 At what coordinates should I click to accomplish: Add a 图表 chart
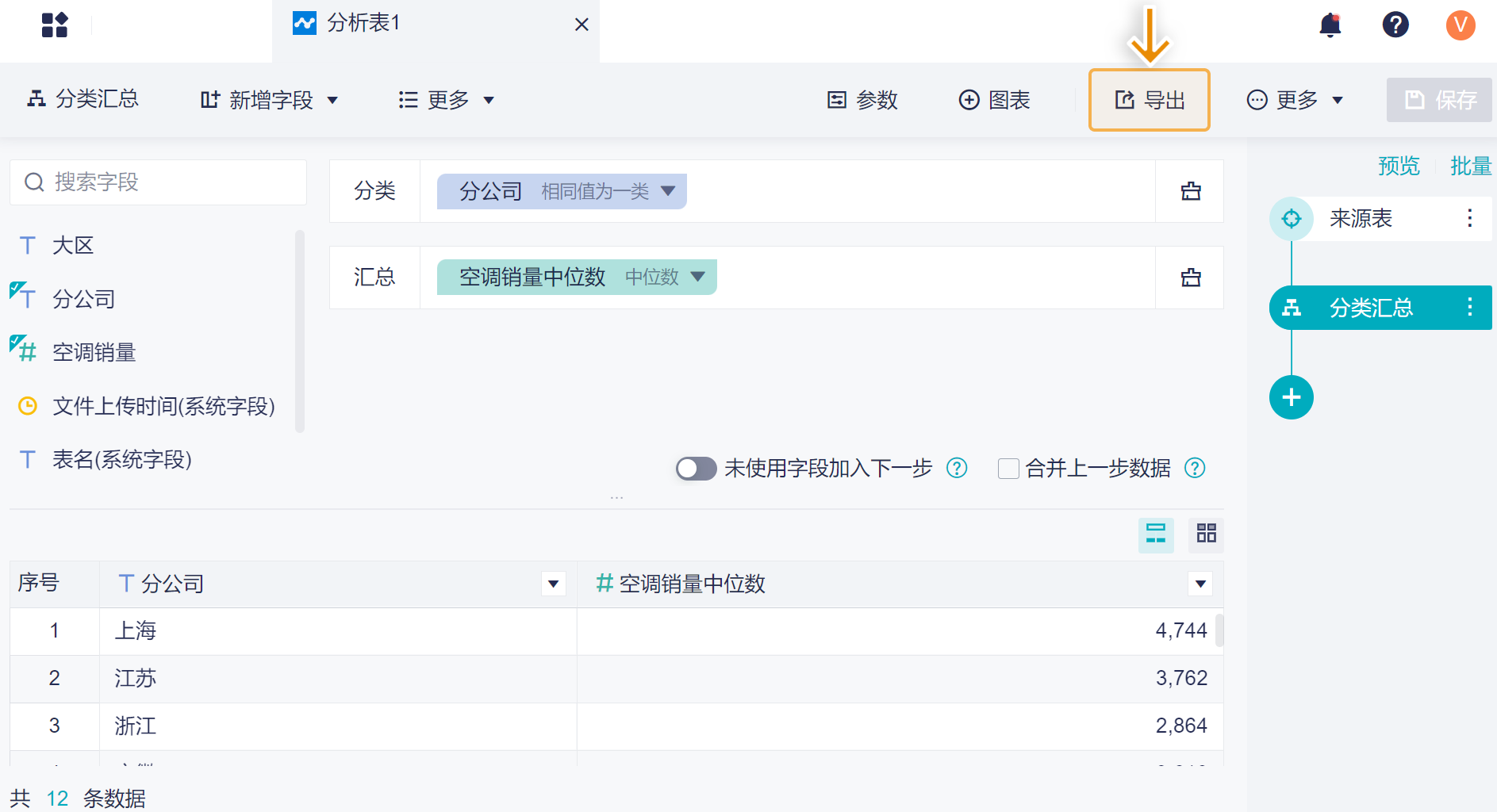(x=994, y=100)
